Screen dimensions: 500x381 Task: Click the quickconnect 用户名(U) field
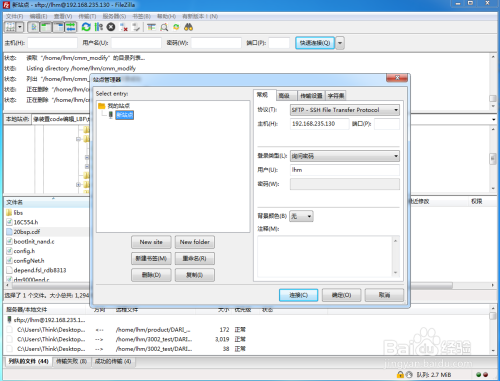[136, 43]
